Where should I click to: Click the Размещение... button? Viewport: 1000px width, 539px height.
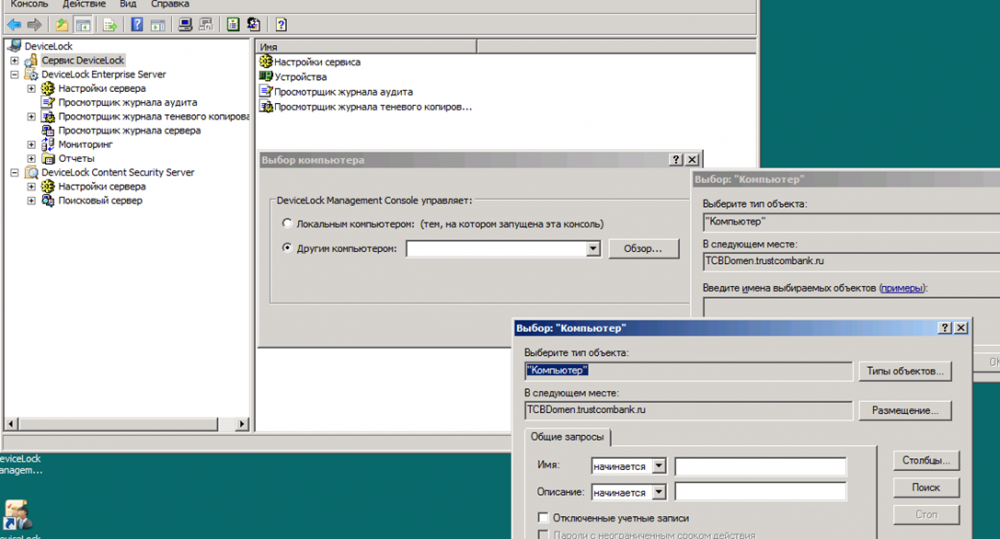coord(905,410)
